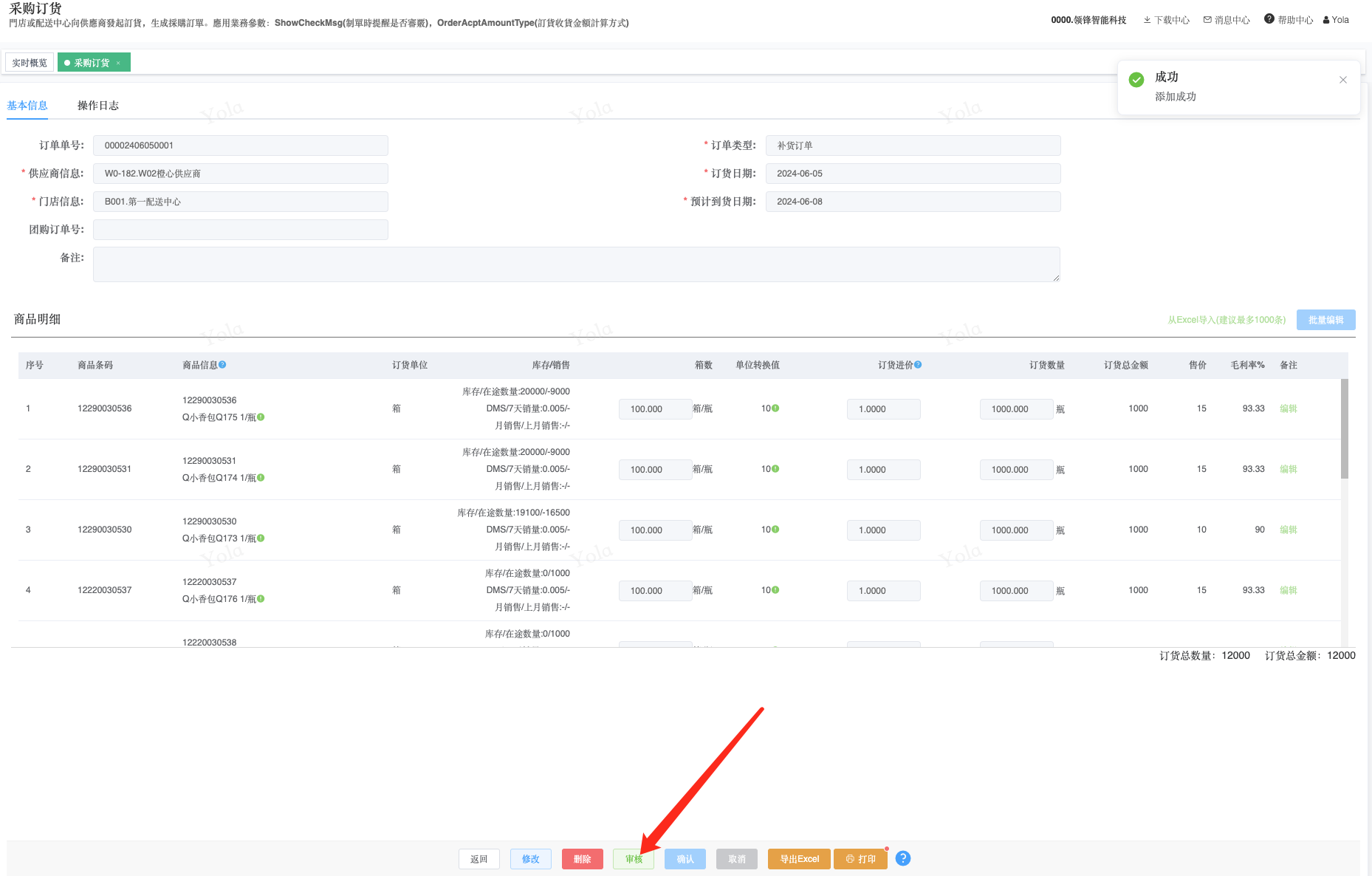Click 编辑 for row 12220030537
The width and height of the screenshot is (1372, 876).
pyautogui.click(x=1289, y=590)
